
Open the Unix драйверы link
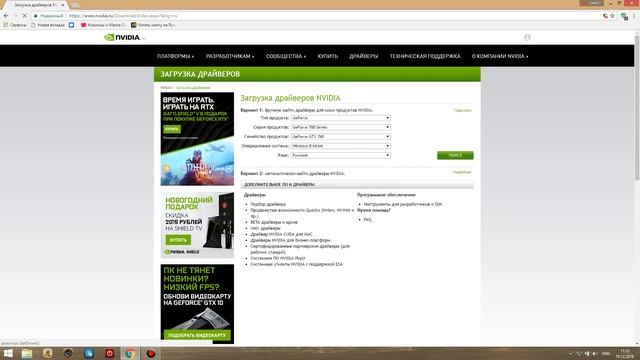coord(265,228)
